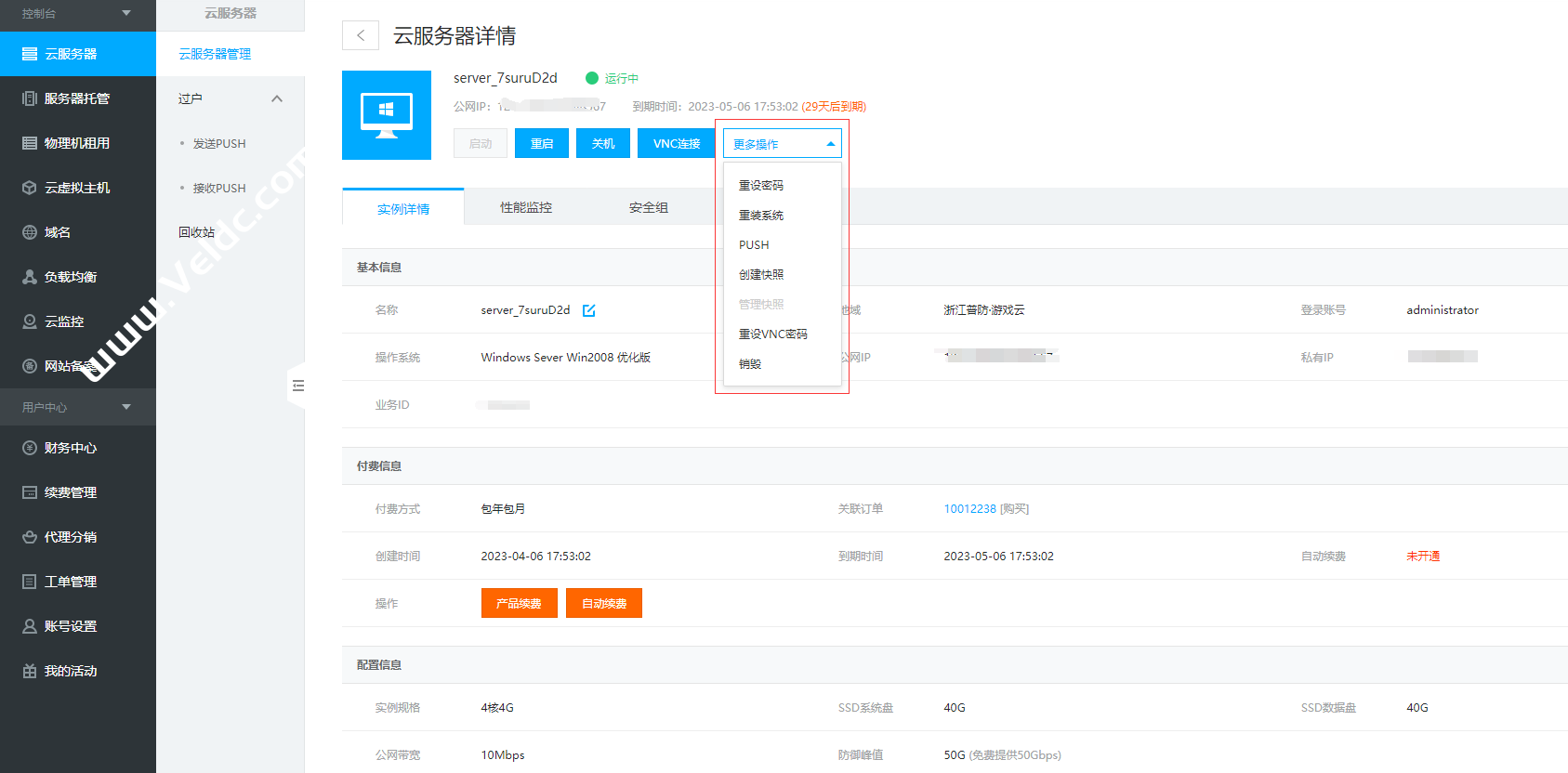Go to 域名 in the sidebar
Viewport: 1568px width, 773px height.
[58, 232]
